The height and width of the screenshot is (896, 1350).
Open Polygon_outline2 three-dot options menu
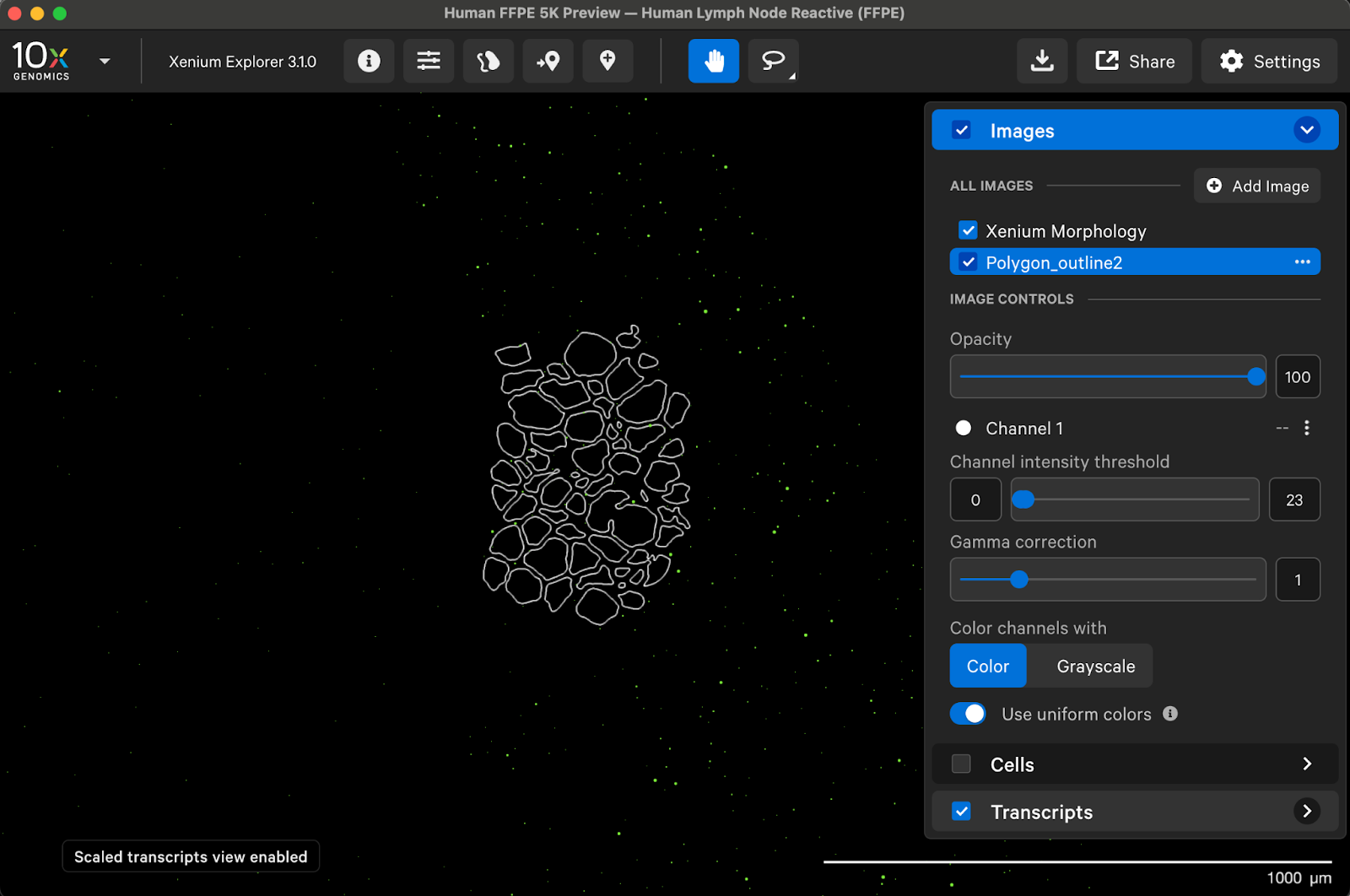tap(1302, 262)
